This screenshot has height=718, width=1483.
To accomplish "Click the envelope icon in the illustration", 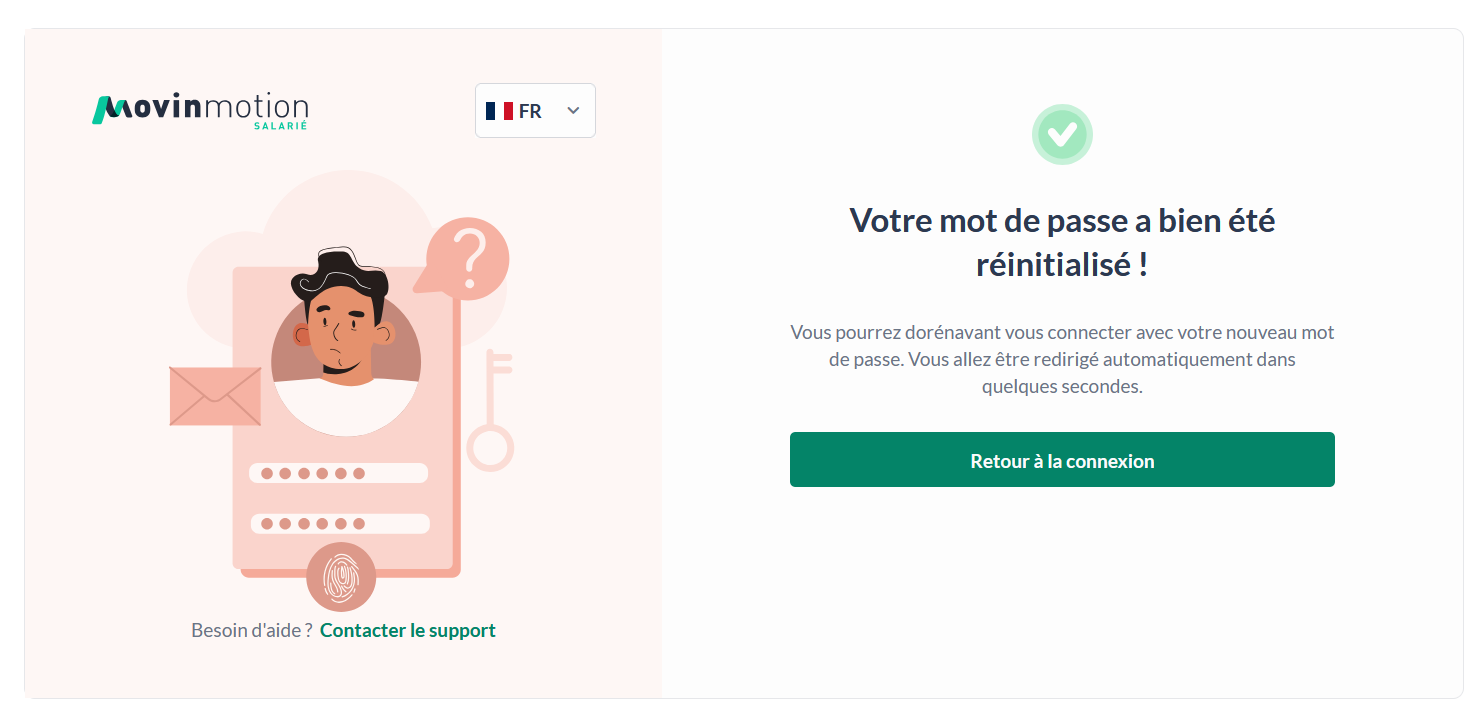I will click(215, 396).
